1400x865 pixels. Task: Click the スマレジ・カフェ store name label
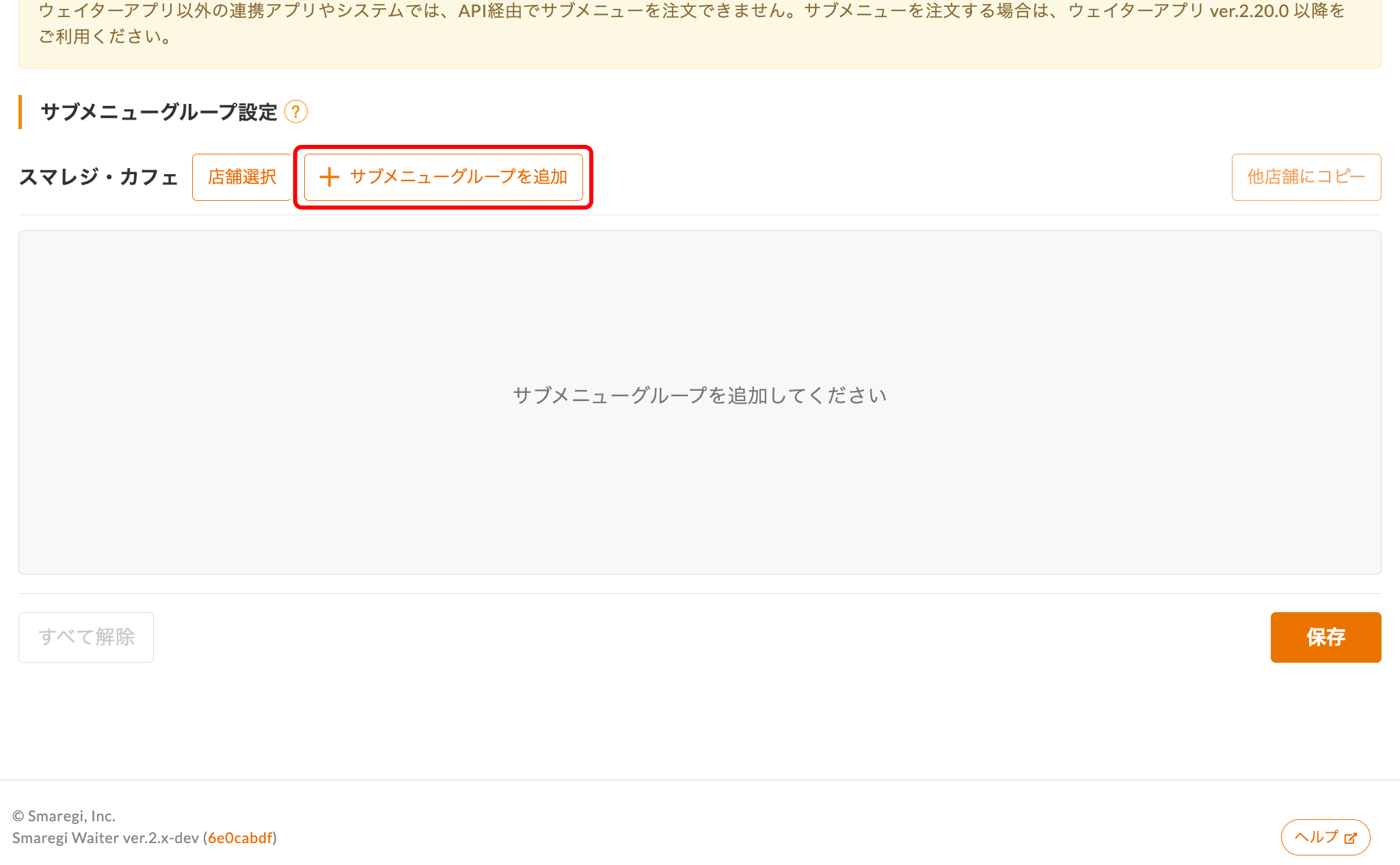point(98,177)
